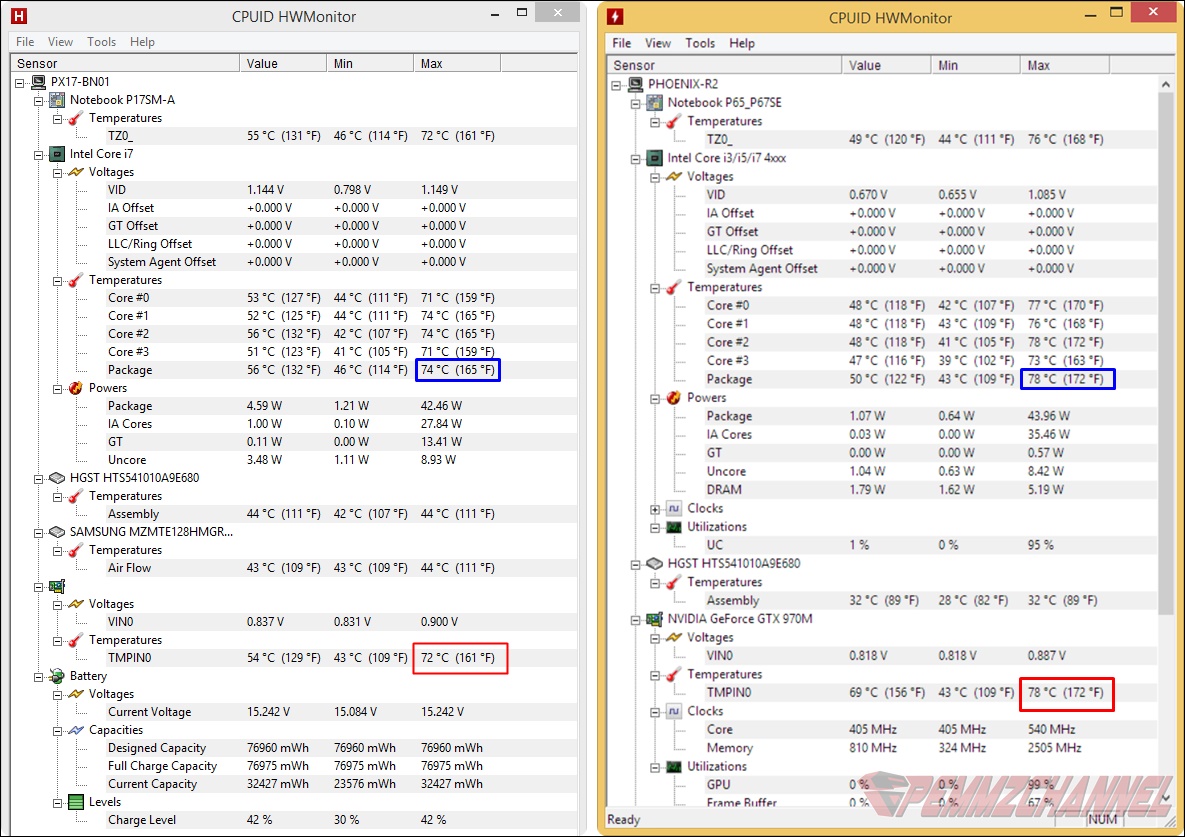
Task: Open the Help menu in right window
Action: pos(741,43)
